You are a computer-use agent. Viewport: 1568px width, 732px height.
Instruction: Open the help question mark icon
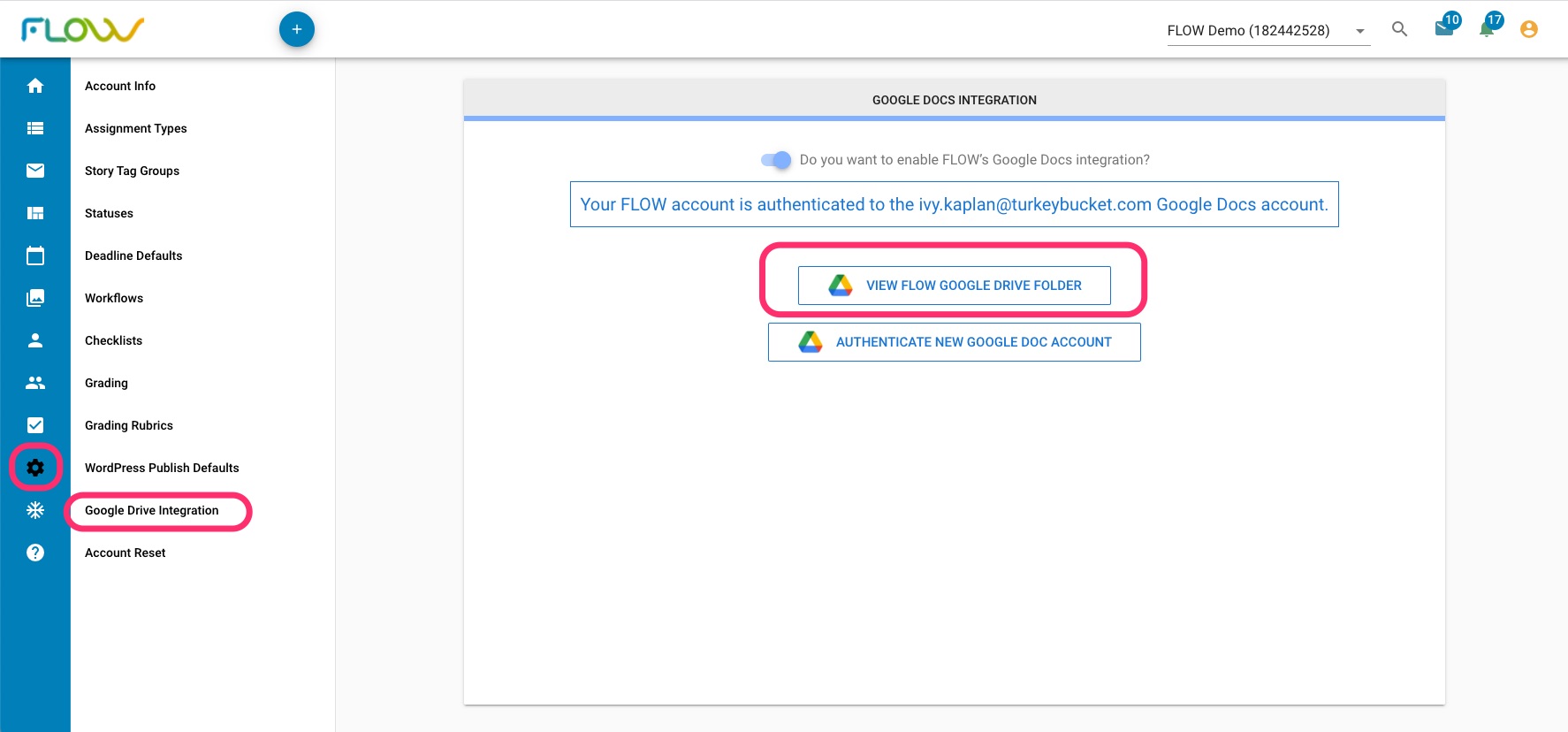35,553
